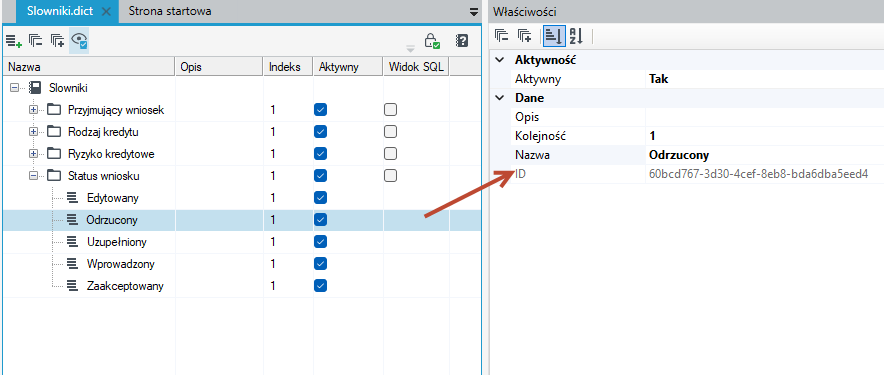The image size is (884, 375).
Task: Expand all categories in Właściwości toolbar
Action: pyautogui.click(x=525, y=37)
